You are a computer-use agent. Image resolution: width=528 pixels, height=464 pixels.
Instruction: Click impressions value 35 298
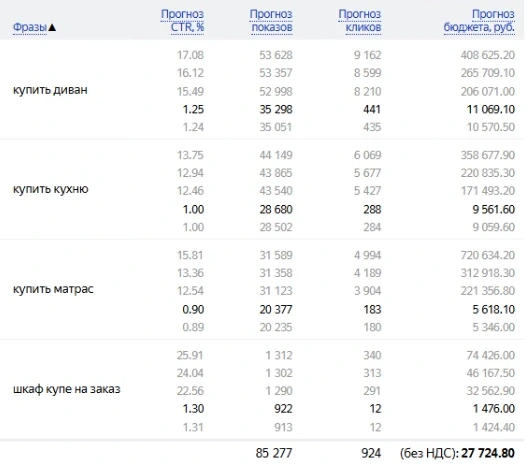[x=276, y=109]
